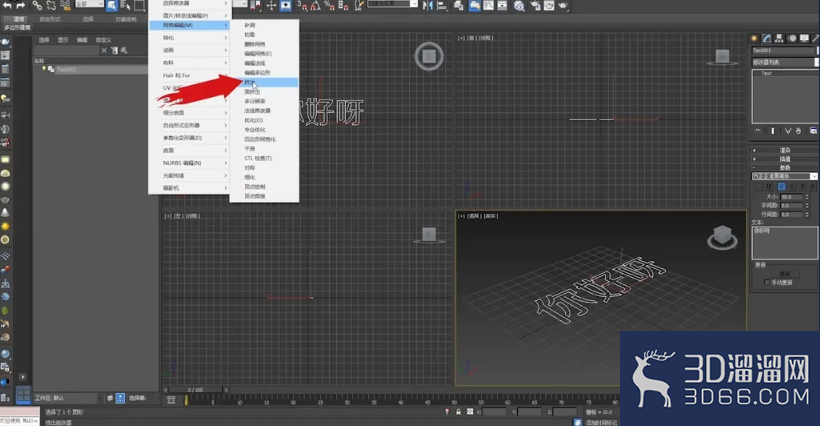This screenshot has height=426, width=820.
Task: Click the Size spinner arrows
Action: [x=807, y=197]
